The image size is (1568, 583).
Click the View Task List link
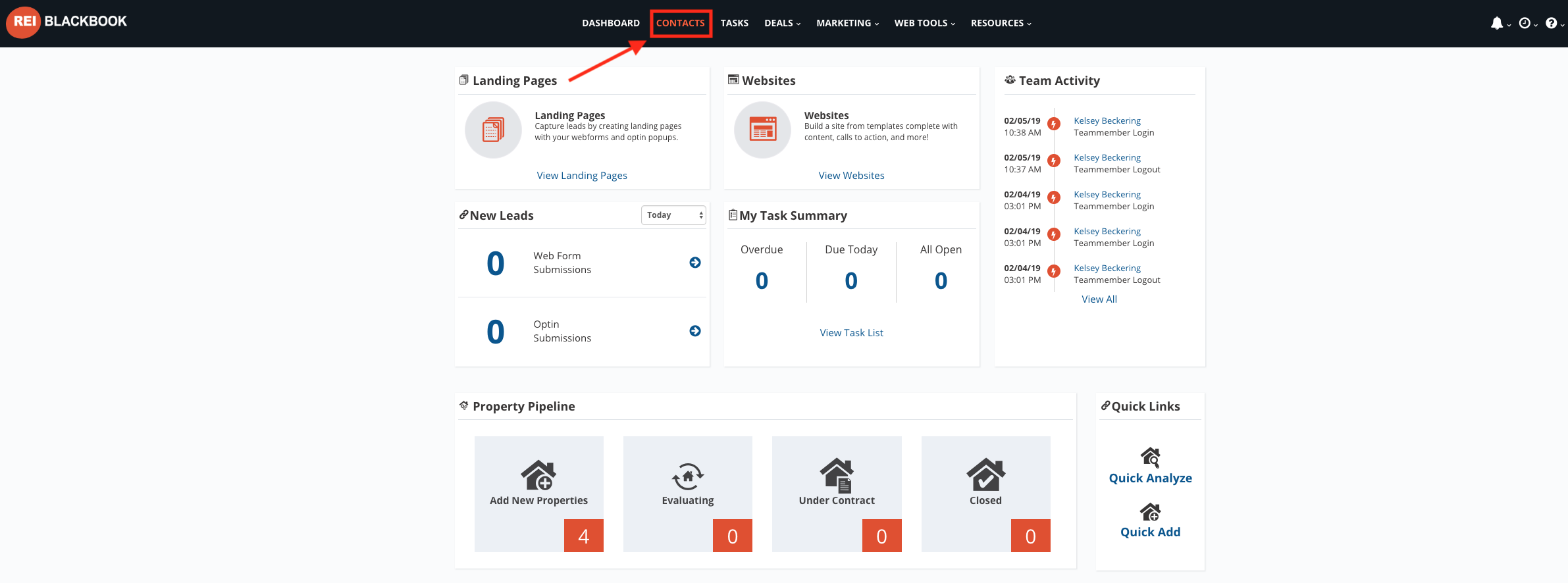(x=851, y=333)
